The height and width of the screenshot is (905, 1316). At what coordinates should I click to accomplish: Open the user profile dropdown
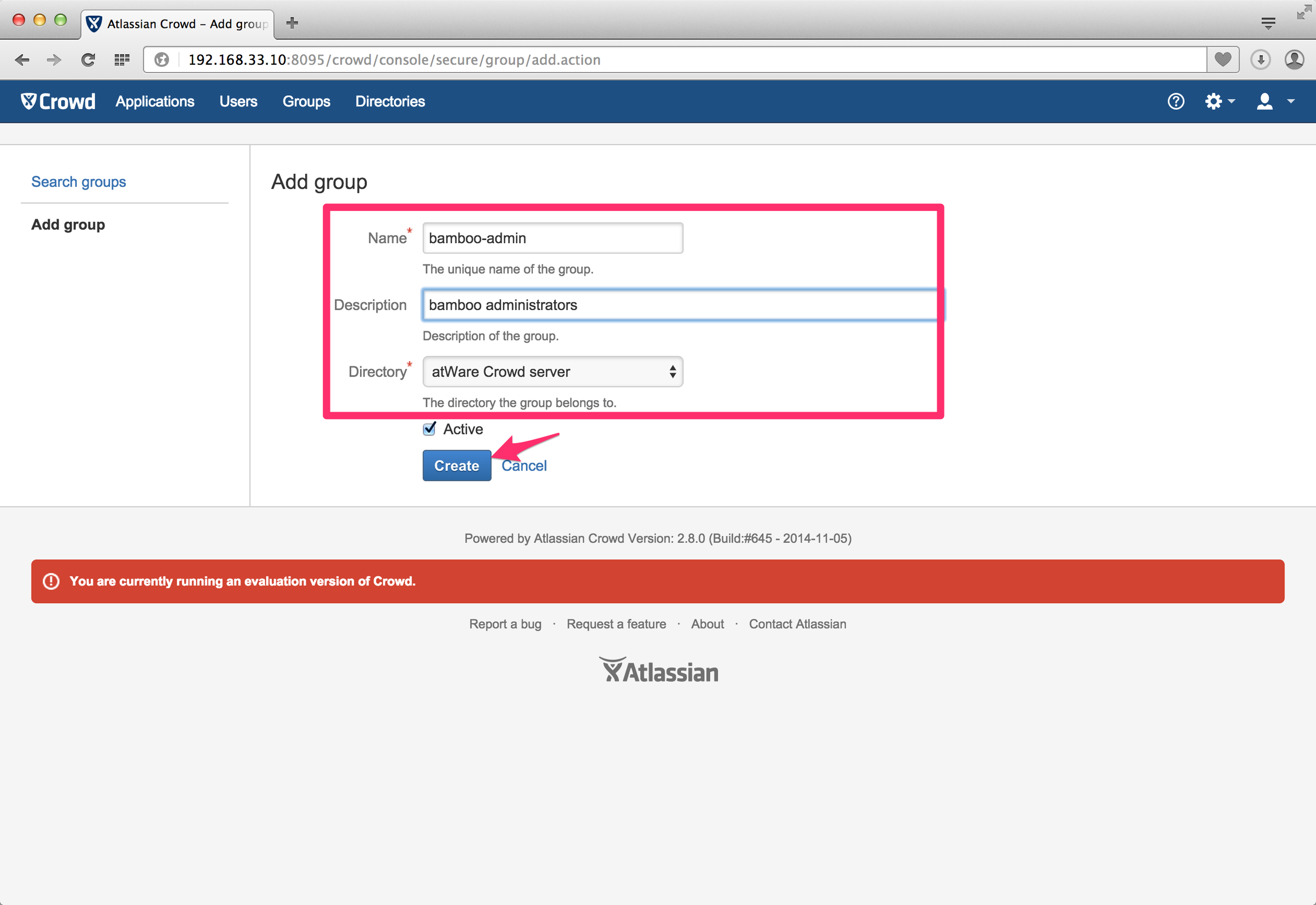[1276, 102]
